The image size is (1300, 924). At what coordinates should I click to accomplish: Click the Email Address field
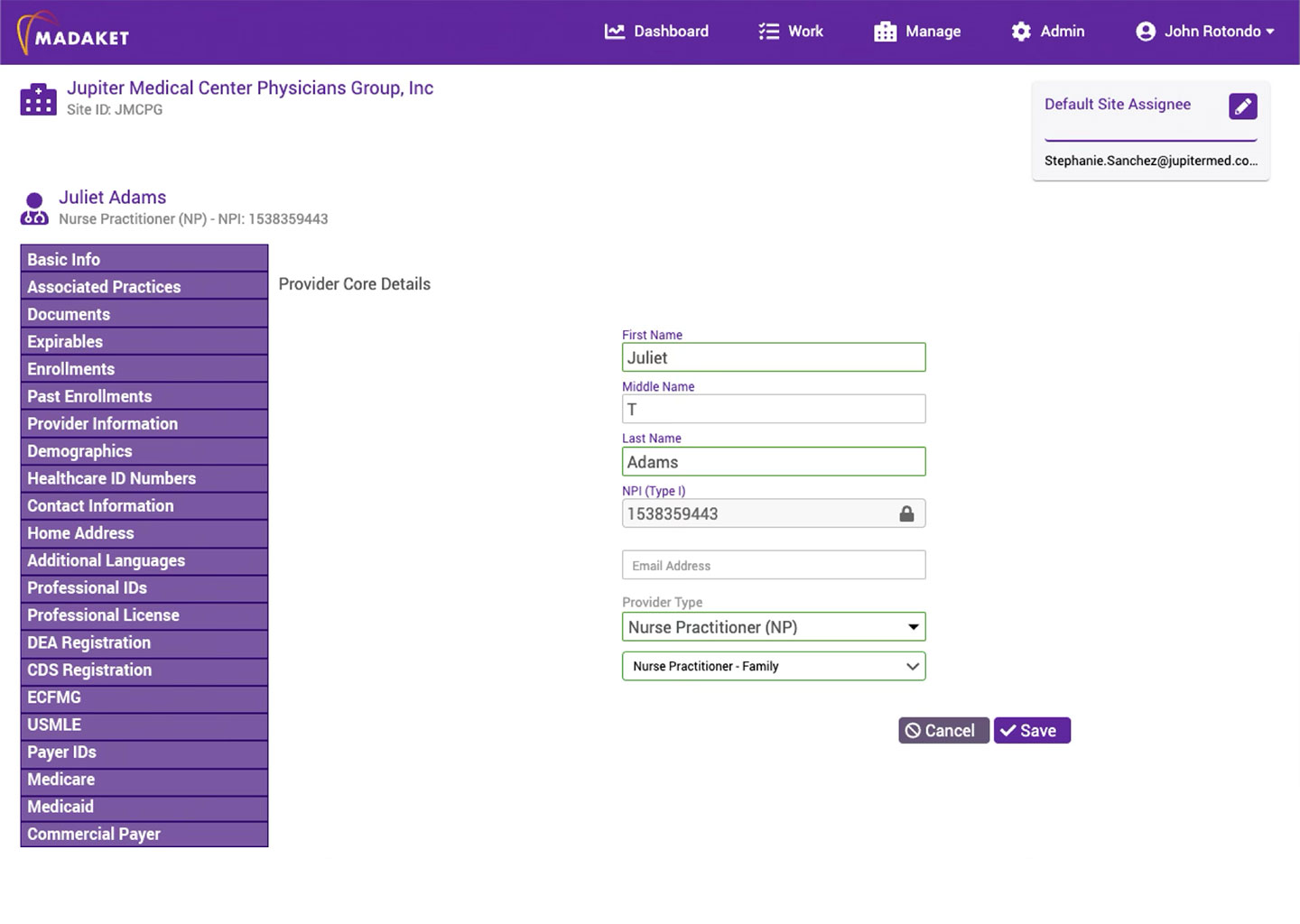pos(774,565)
